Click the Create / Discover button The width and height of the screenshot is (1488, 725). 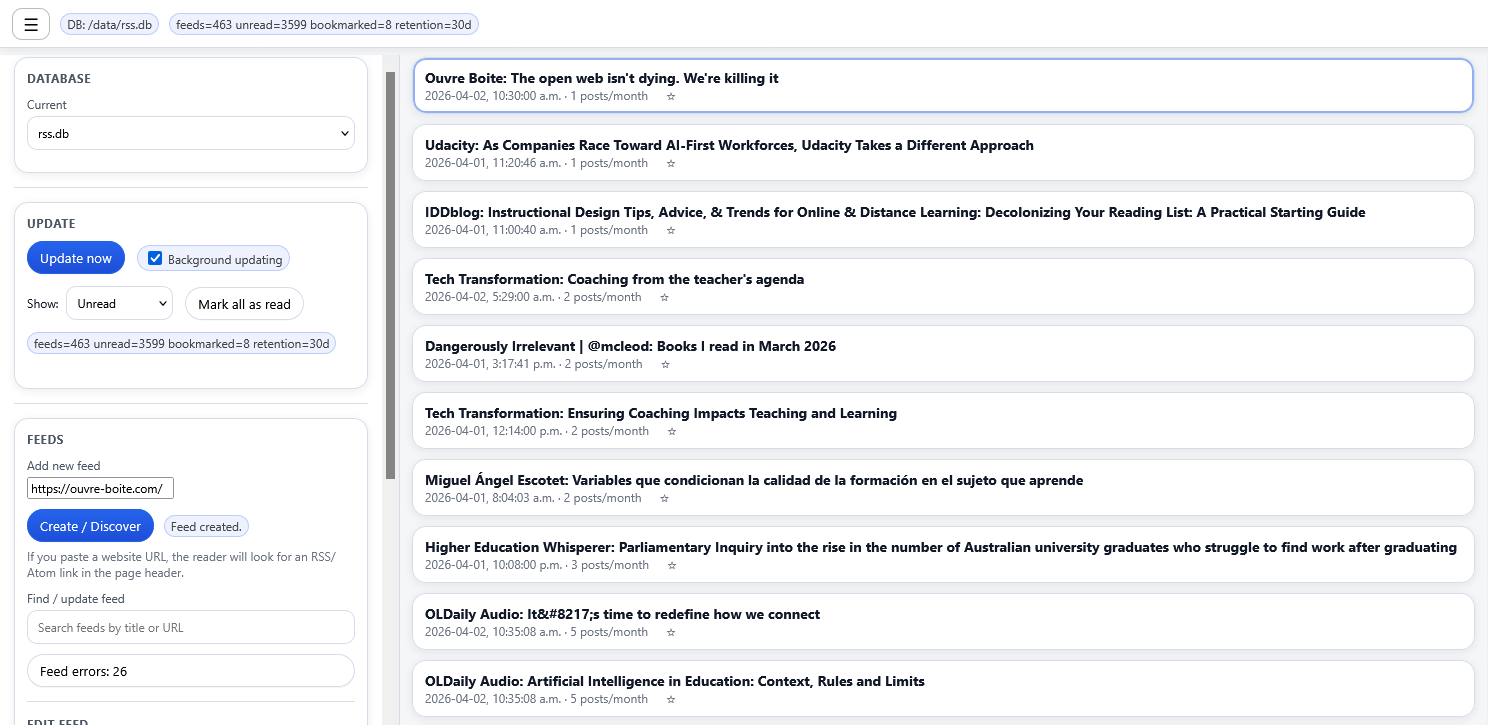click(90, 526)
